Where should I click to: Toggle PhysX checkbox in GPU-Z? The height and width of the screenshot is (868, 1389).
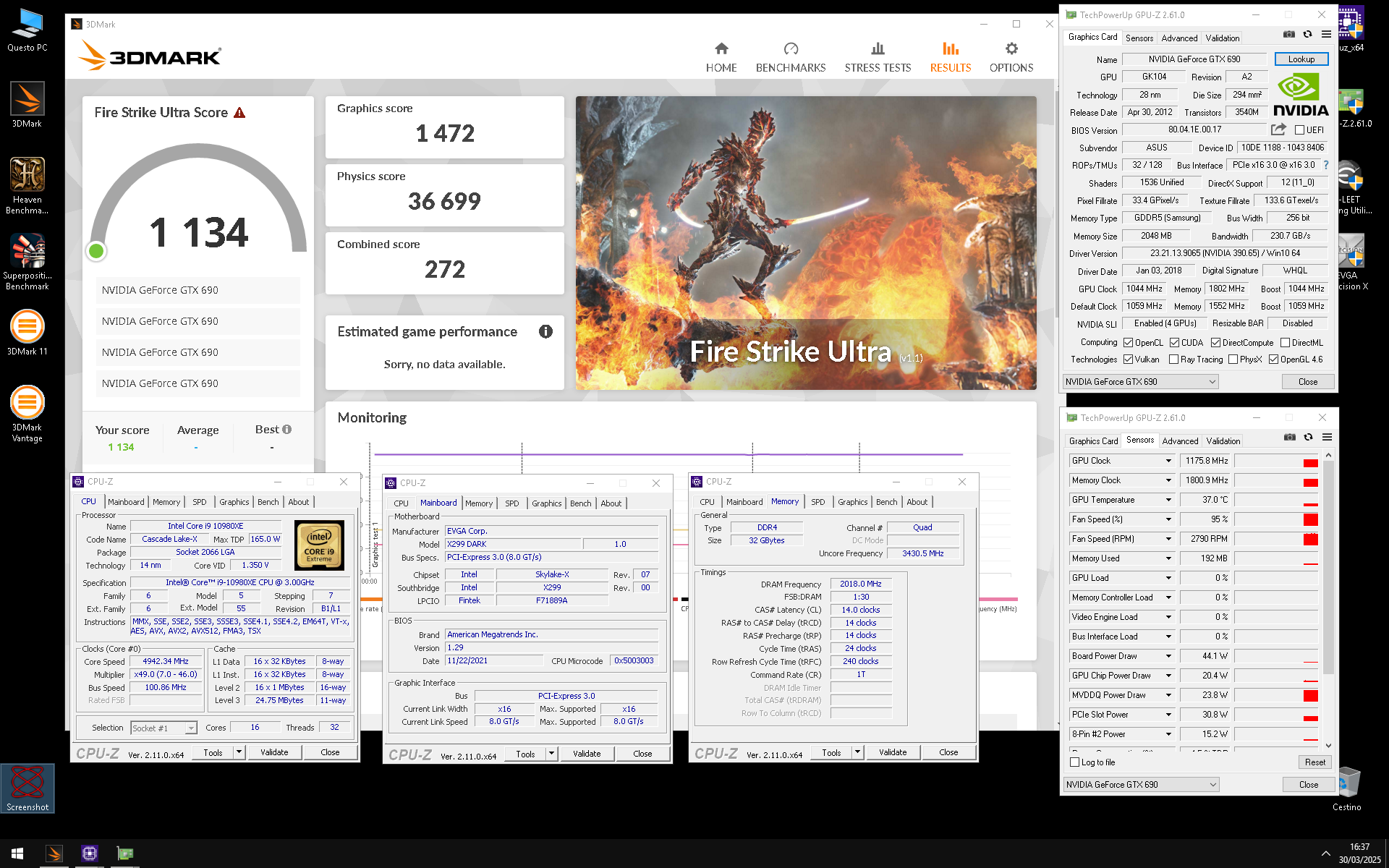[1233, 359]
